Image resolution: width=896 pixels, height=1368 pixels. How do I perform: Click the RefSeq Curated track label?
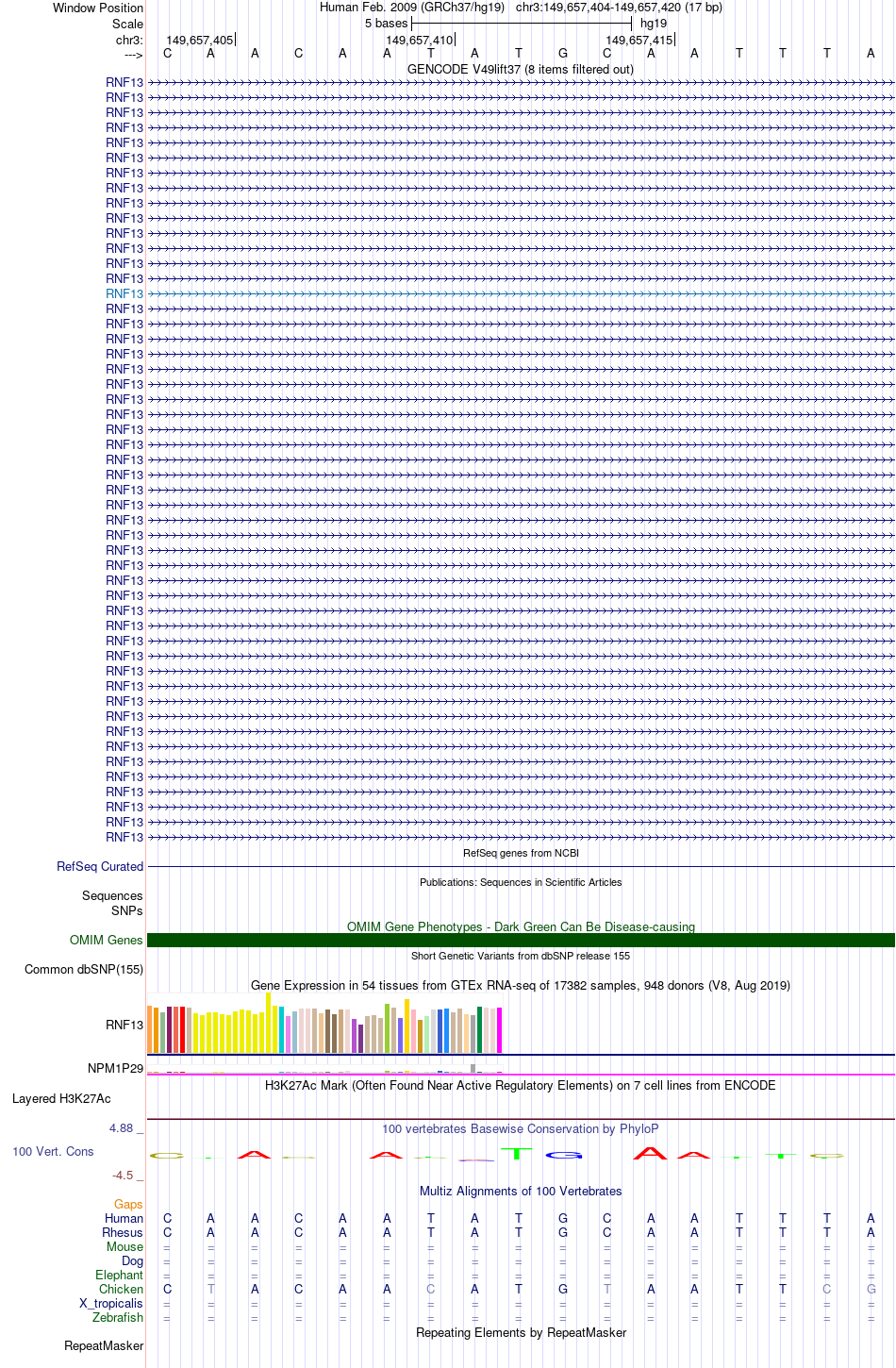(100, 866)
